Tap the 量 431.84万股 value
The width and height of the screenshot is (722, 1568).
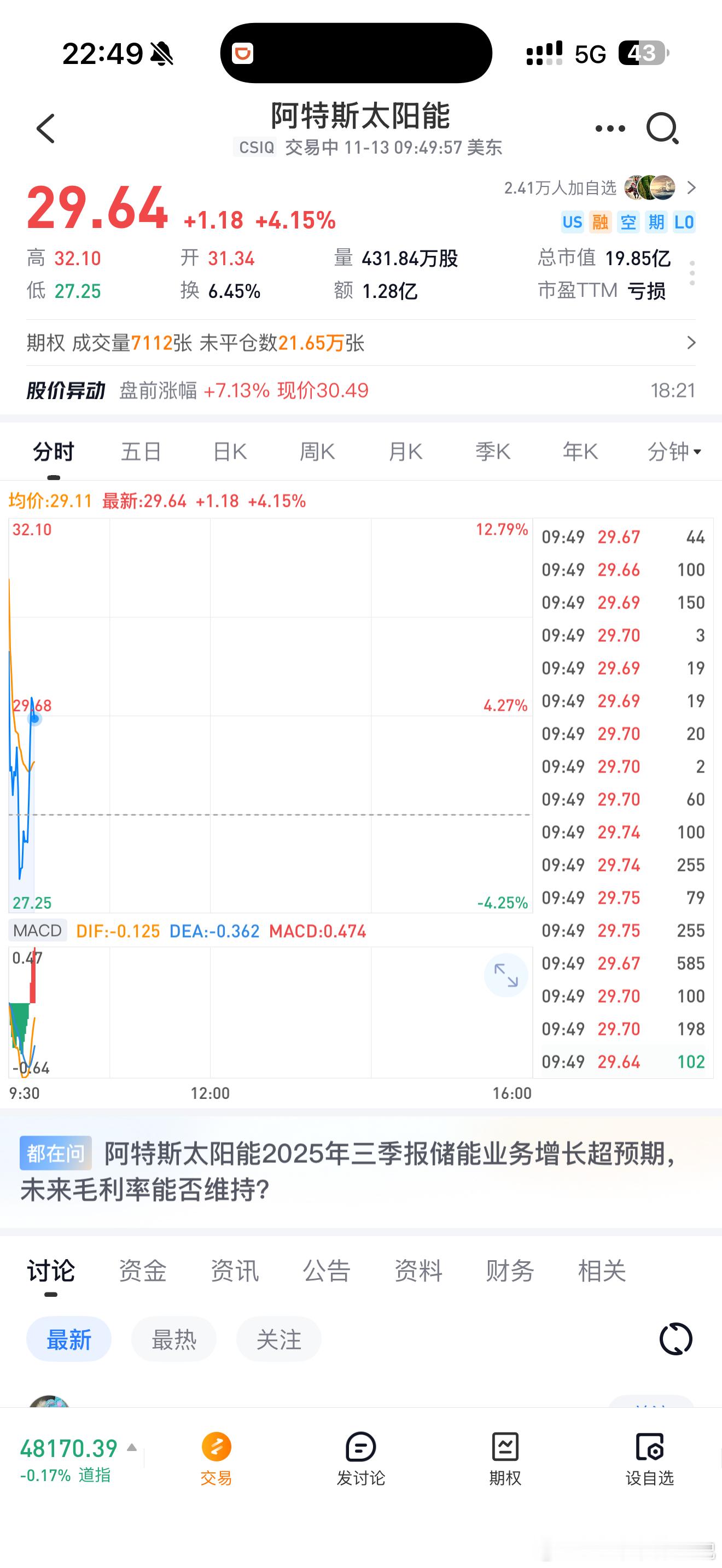410,258
